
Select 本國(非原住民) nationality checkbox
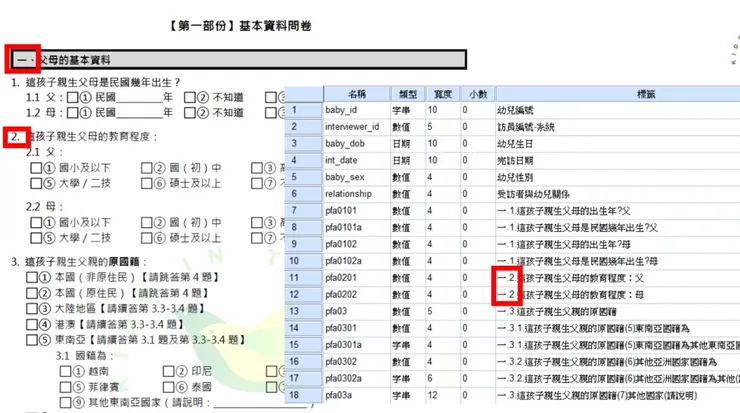coord(32,277)
